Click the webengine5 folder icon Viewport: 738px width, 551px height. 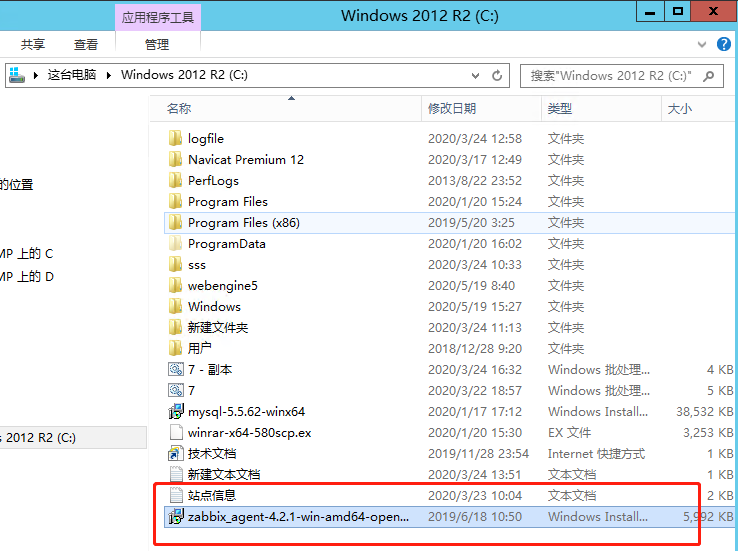click(x=176, y=286)
